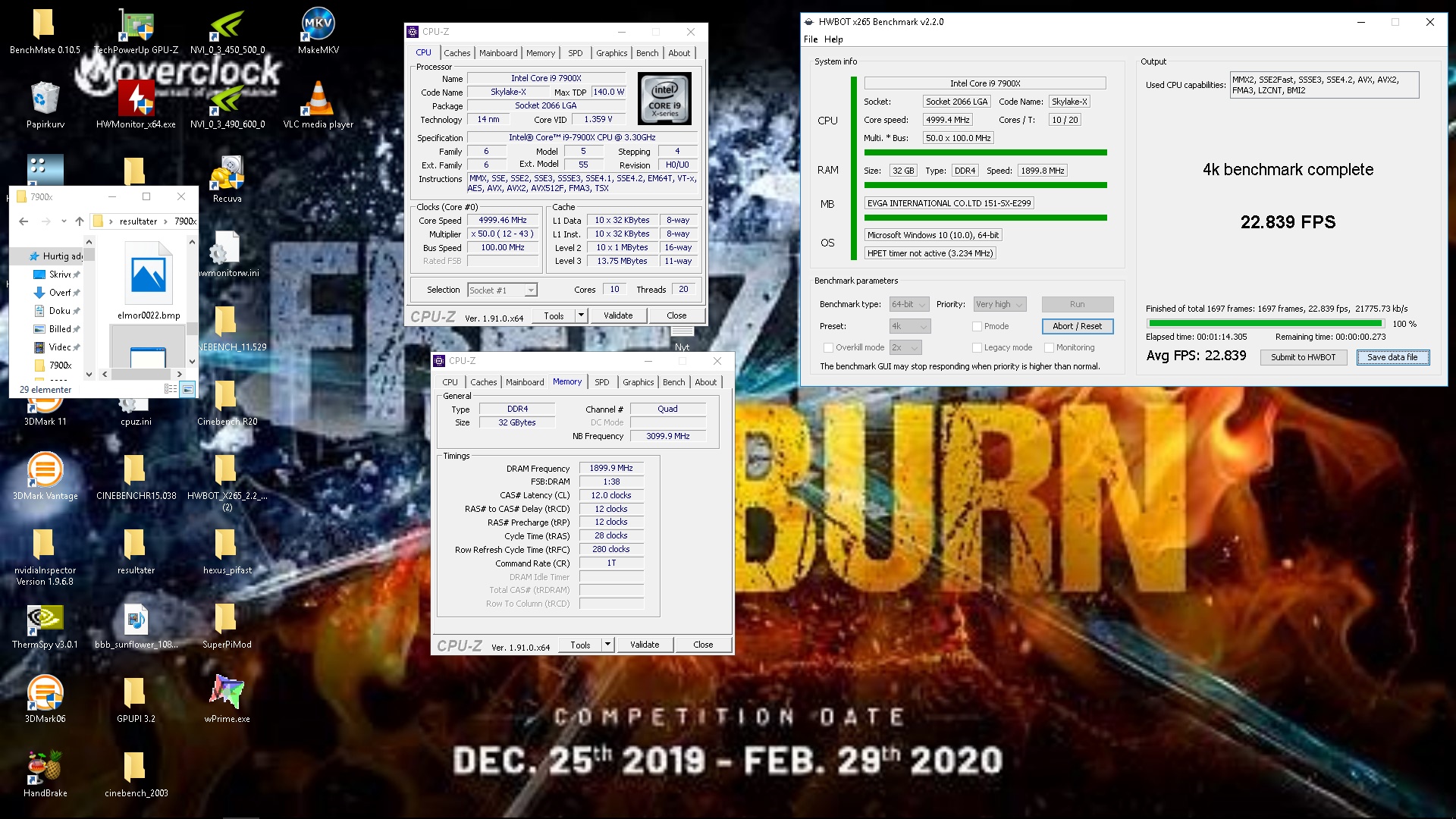Open the 3DMark Vantage shortcut
Image resolution: width=1456 pixels, height=819 pixels.
pyautogui.click(x=45, y=476)
